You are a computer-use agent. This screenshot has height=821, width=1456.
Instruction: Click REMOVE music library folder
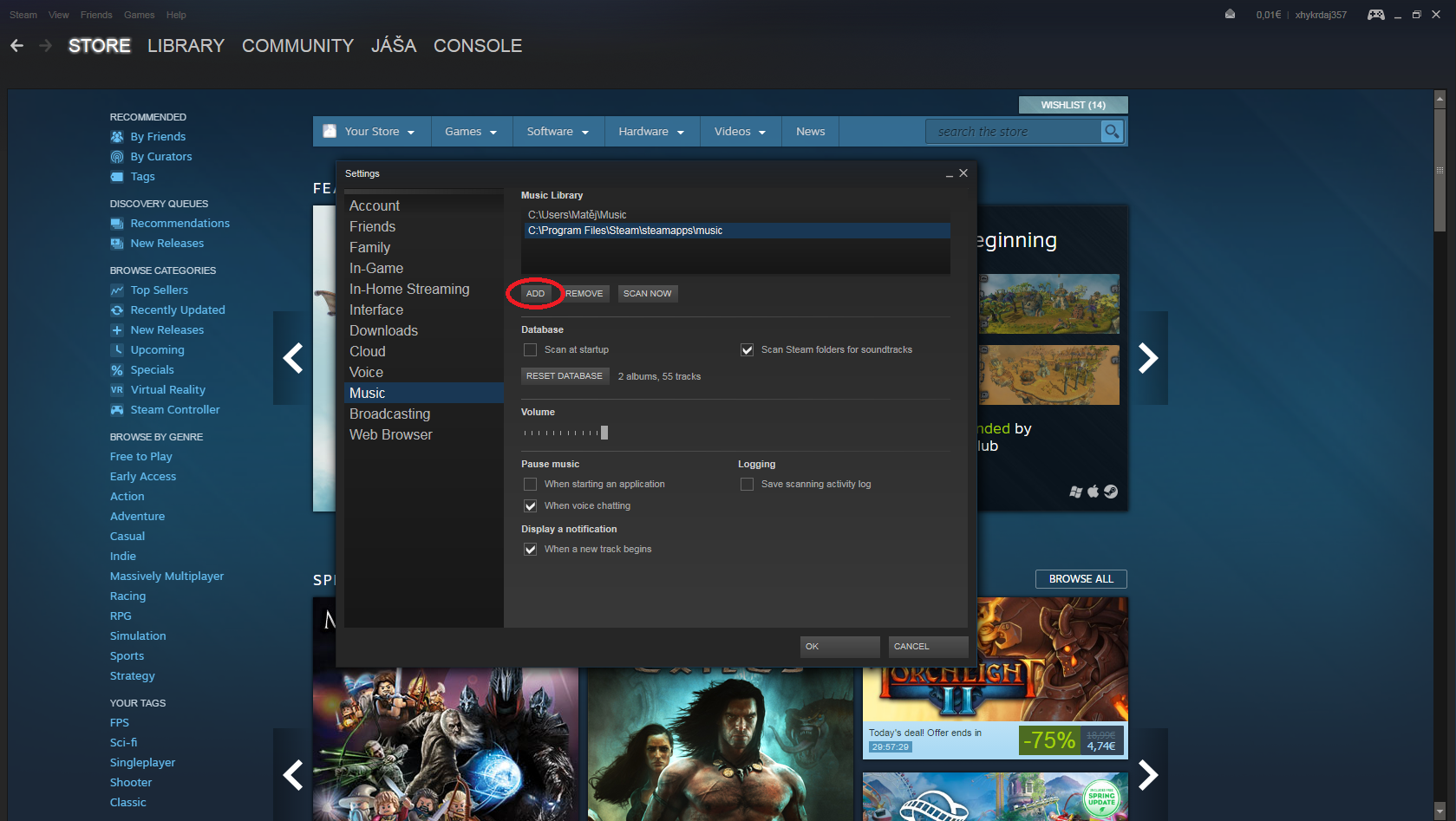tap(584, 294)
